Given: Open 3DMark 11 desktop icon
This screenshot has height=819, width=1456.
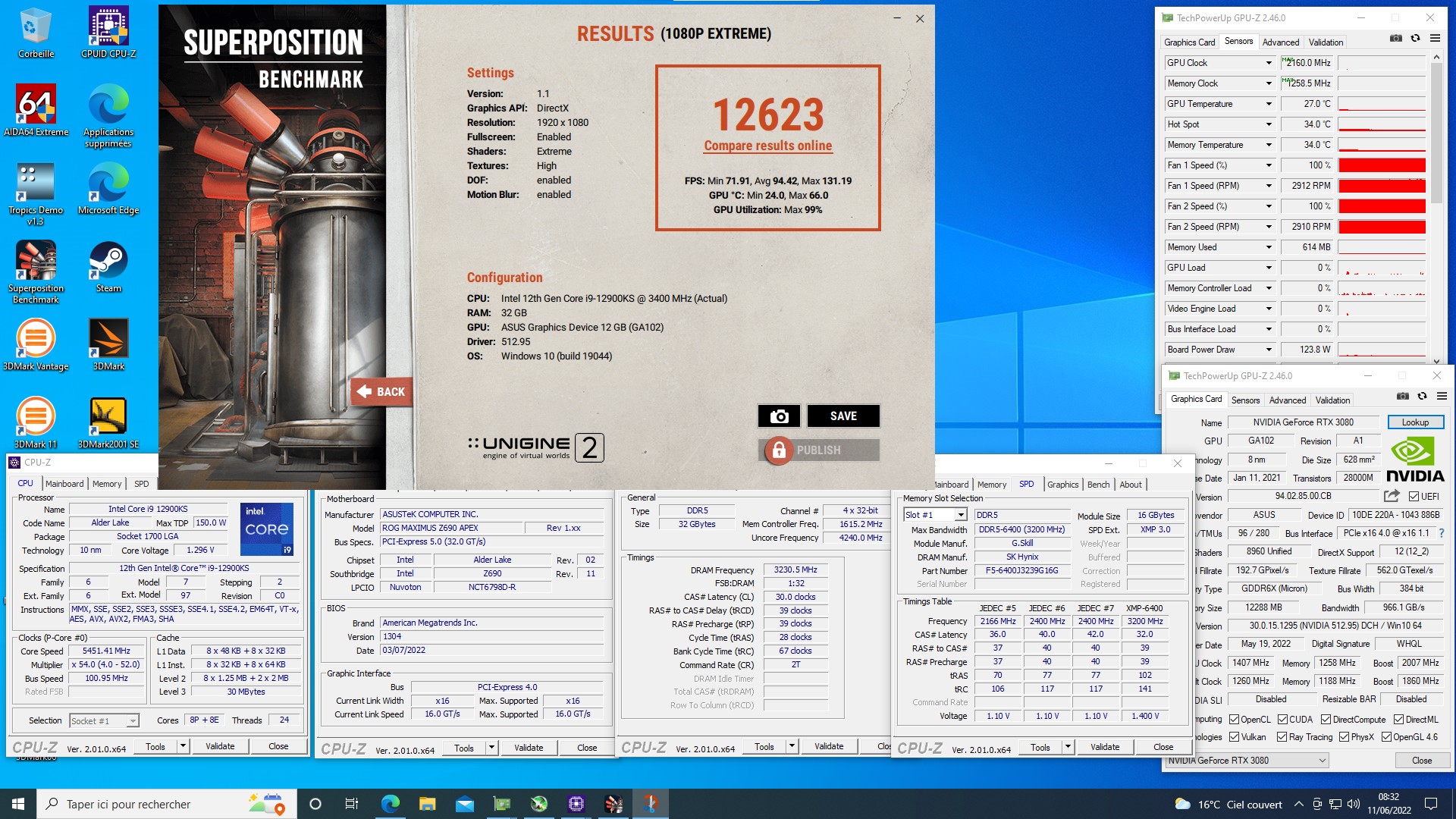Looking at the screenshot, I should pos(36,423).
